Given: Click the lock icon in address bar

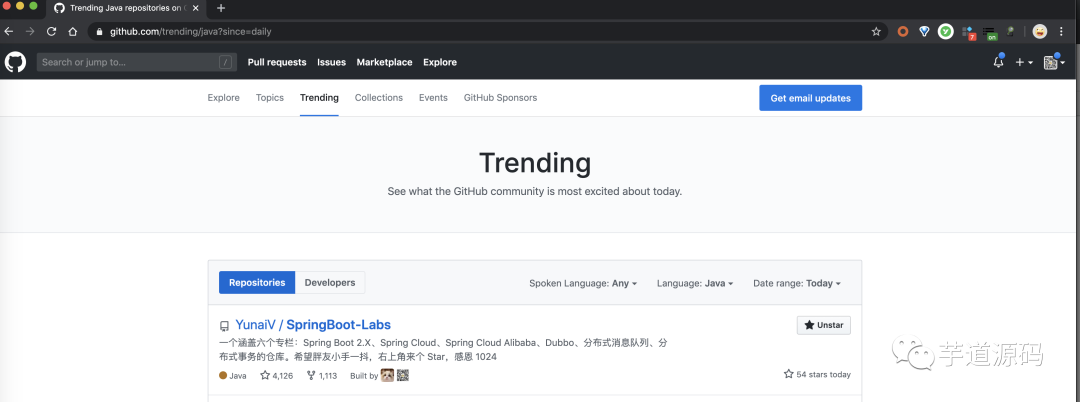Looking at the screenshot, I should [99, 32].
